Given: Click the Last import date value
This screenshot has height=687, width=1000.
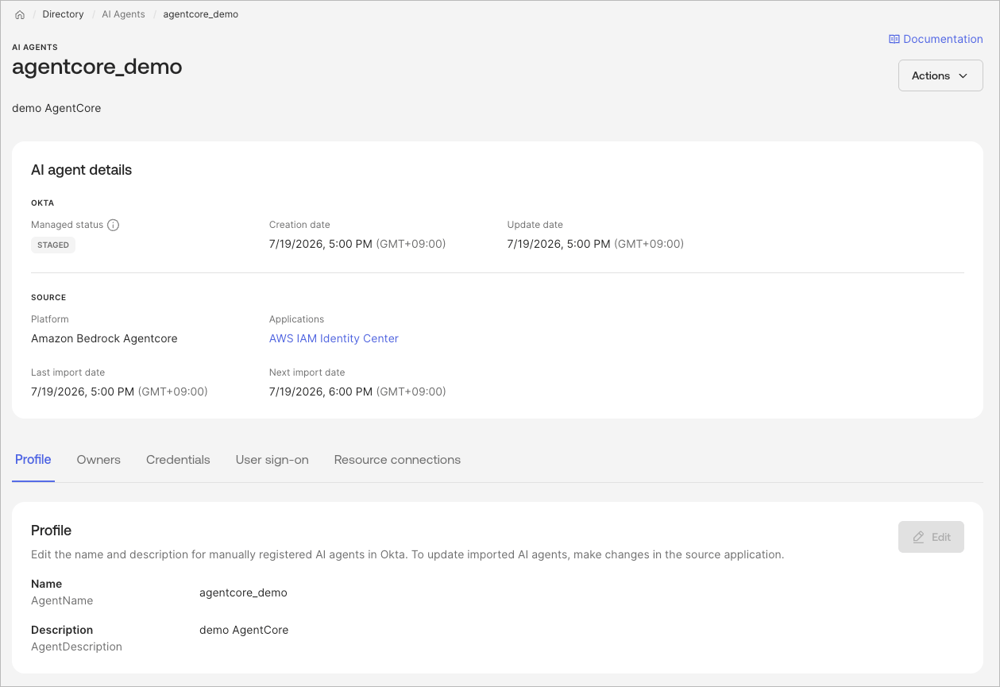Looking at the screenshot, I should tap(119, 392).
